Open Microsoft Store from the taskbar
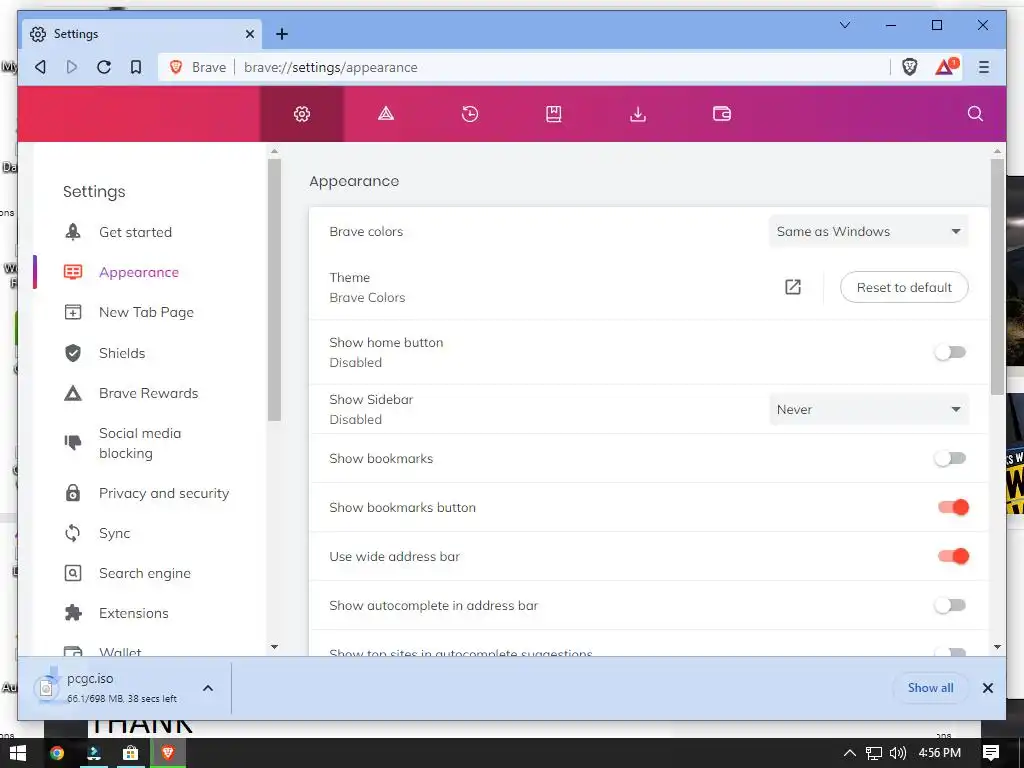The image size is (1024, 768). [x=131, y=753]
